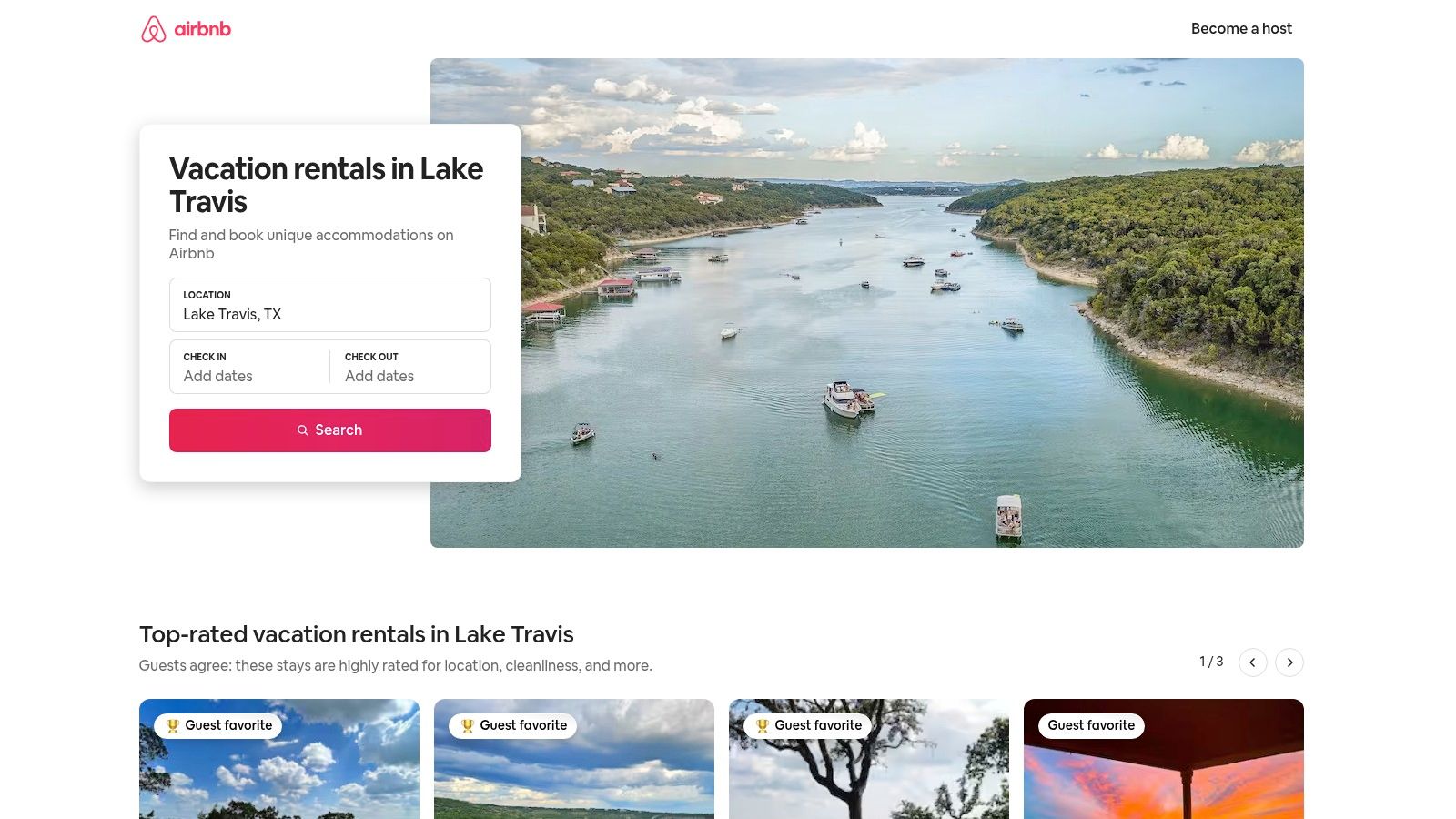Open the Check out date picker

click(410, 367)
